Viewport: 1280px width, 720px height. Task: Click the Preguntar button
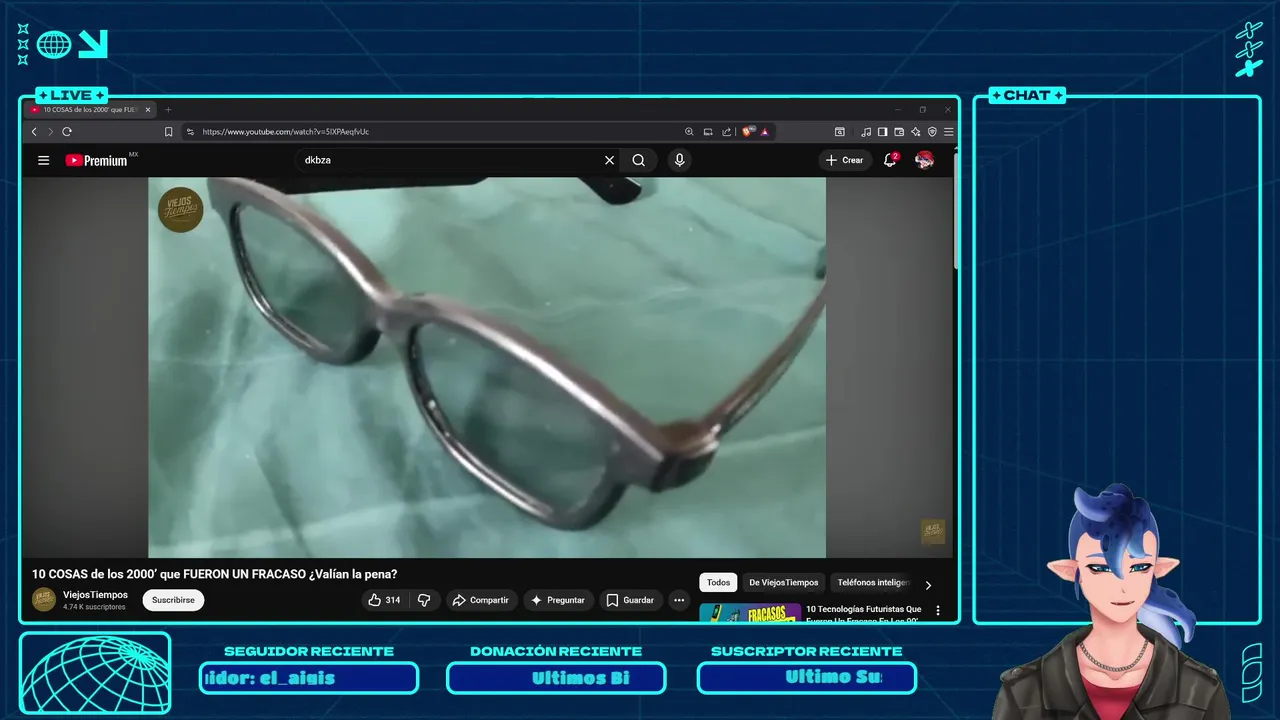pyautogui.click(x=558, y=600)
